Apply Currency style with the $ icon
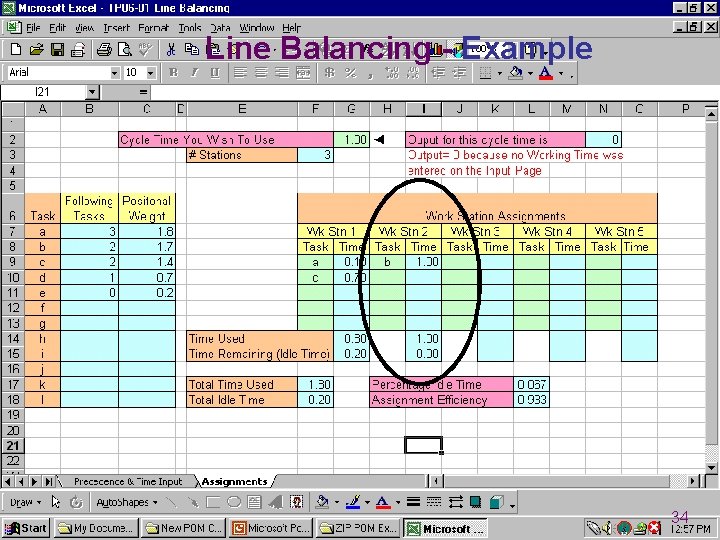 coord(329,73)
